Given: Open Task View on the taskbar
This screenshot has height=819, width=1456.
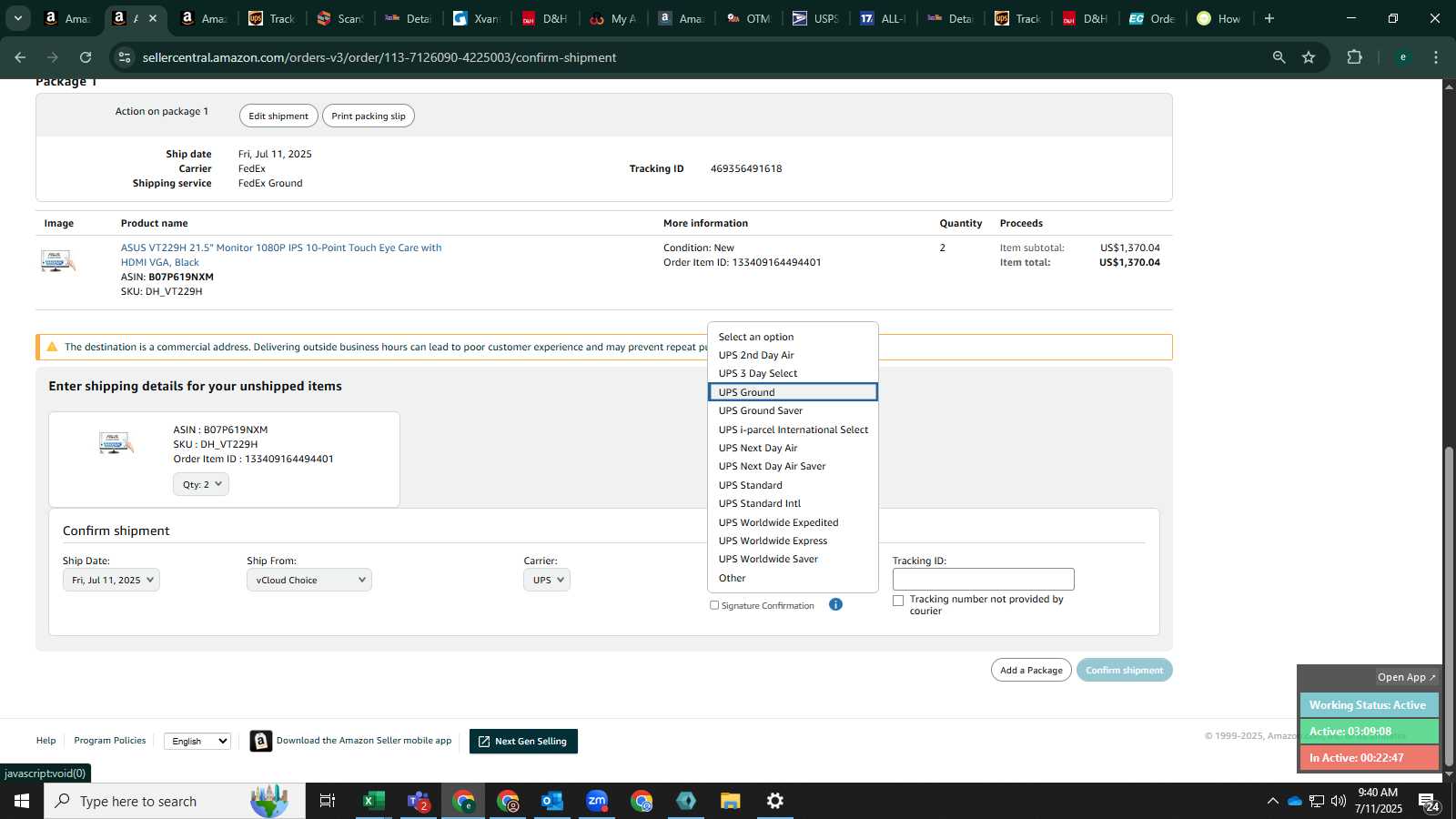Looking at the screenshot, I should point(328,801).
